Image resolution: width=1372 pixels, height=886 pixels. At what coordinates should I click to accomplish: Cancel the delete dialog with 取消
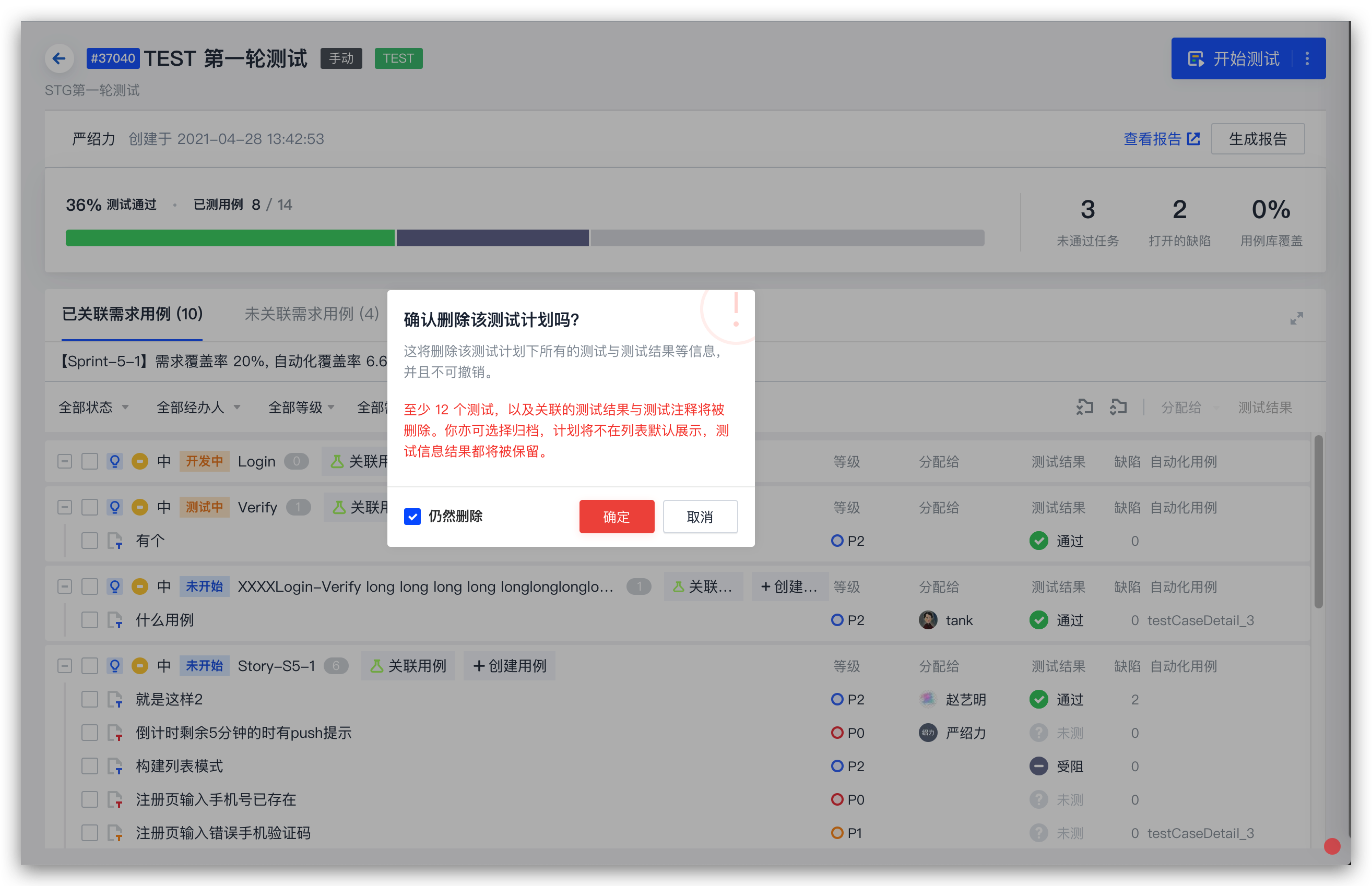click(700, 517)
